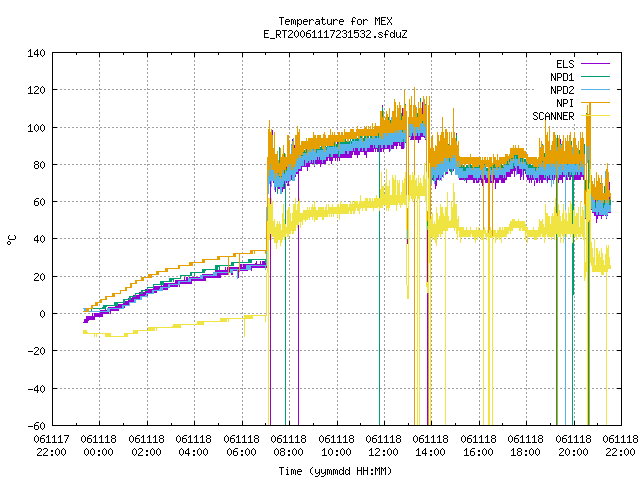
Task: Click the x-axis label '061118 20:00'
Action: point(573,446)
